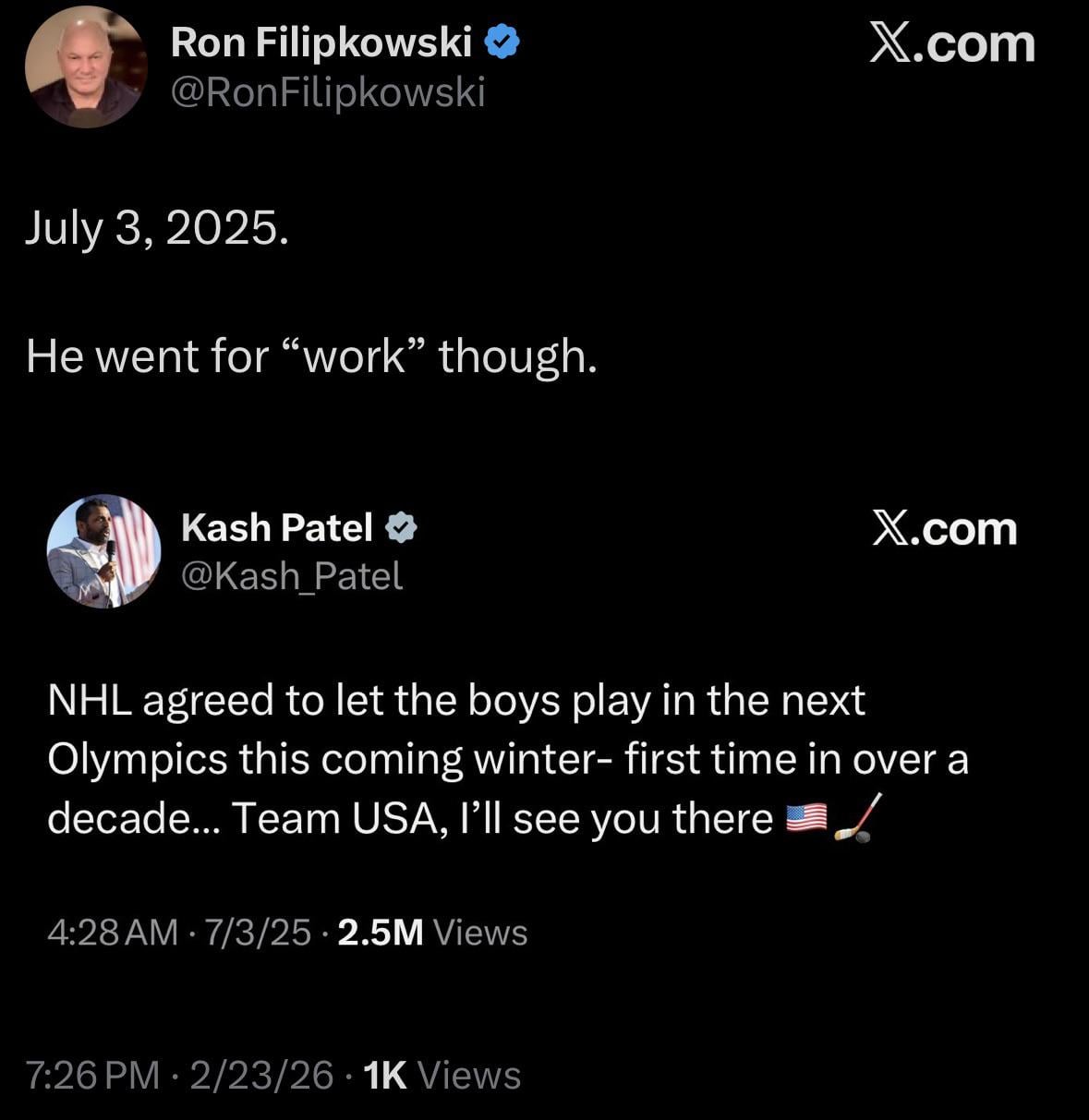Click Kash Patel's gray verified badge
This screenshot has height=1120, width=1089.
pyautogui.click(x=401, y=528)
